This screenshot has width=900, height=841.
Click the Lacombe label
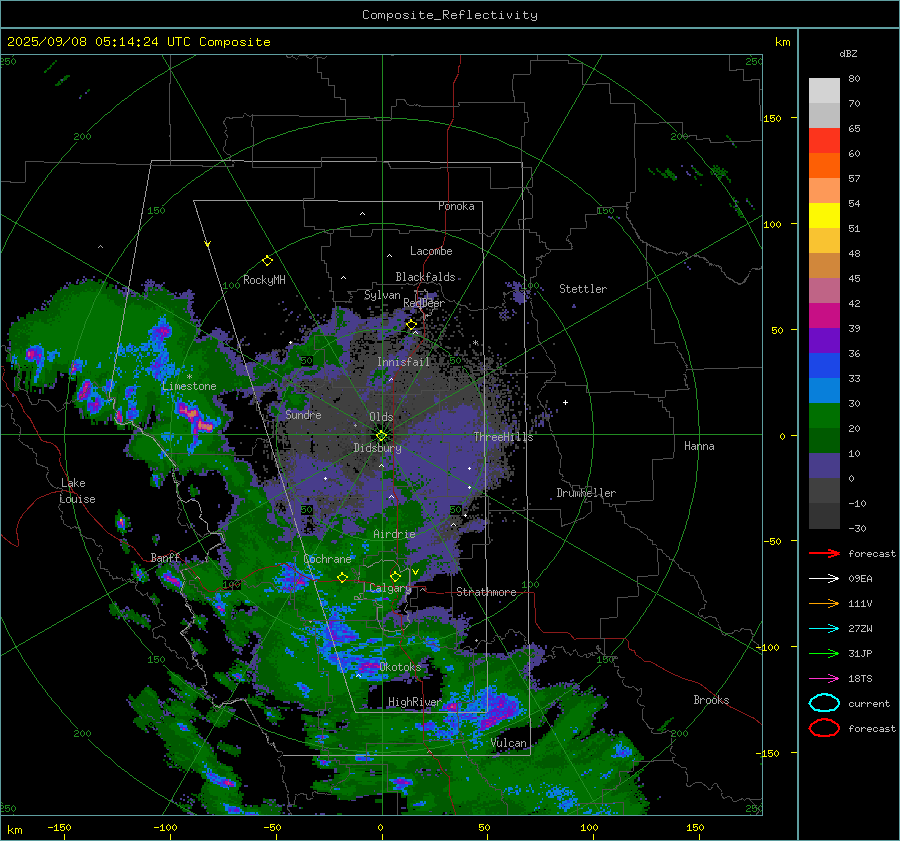tap(431, 251)
